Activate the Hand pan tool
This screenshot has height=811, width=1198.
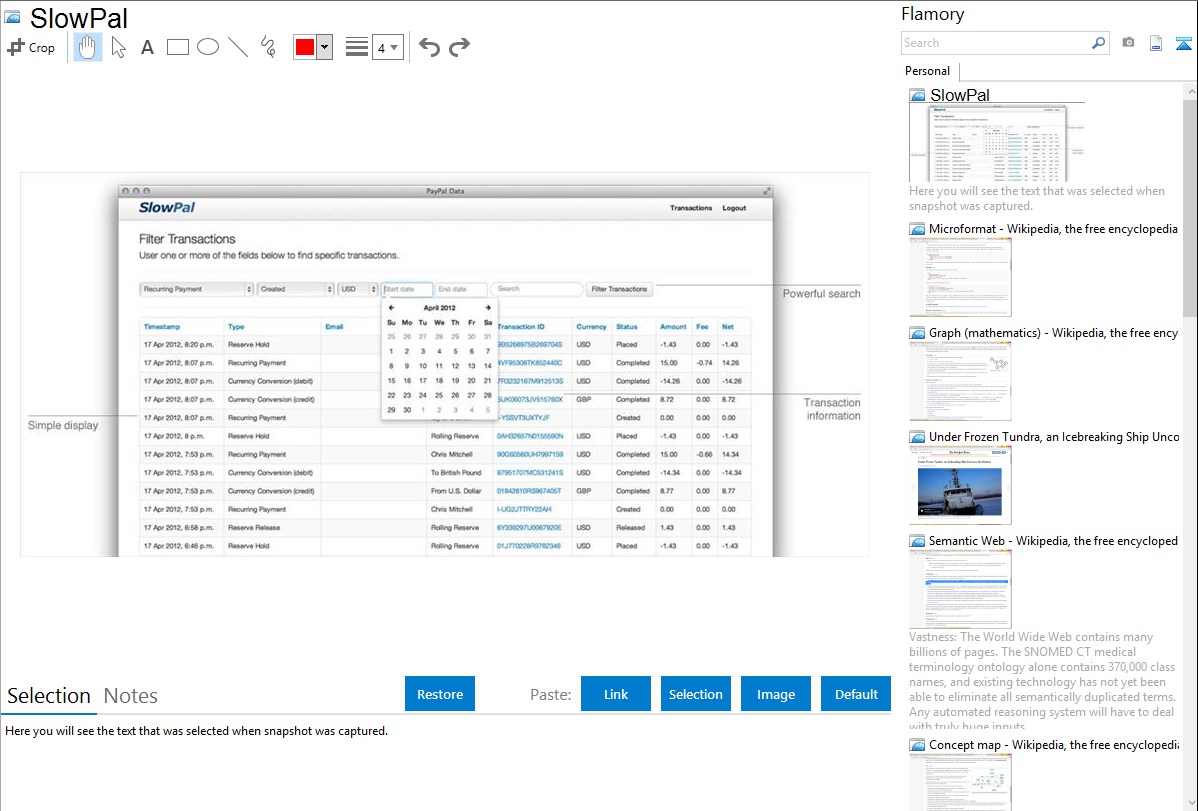point(88,47)
